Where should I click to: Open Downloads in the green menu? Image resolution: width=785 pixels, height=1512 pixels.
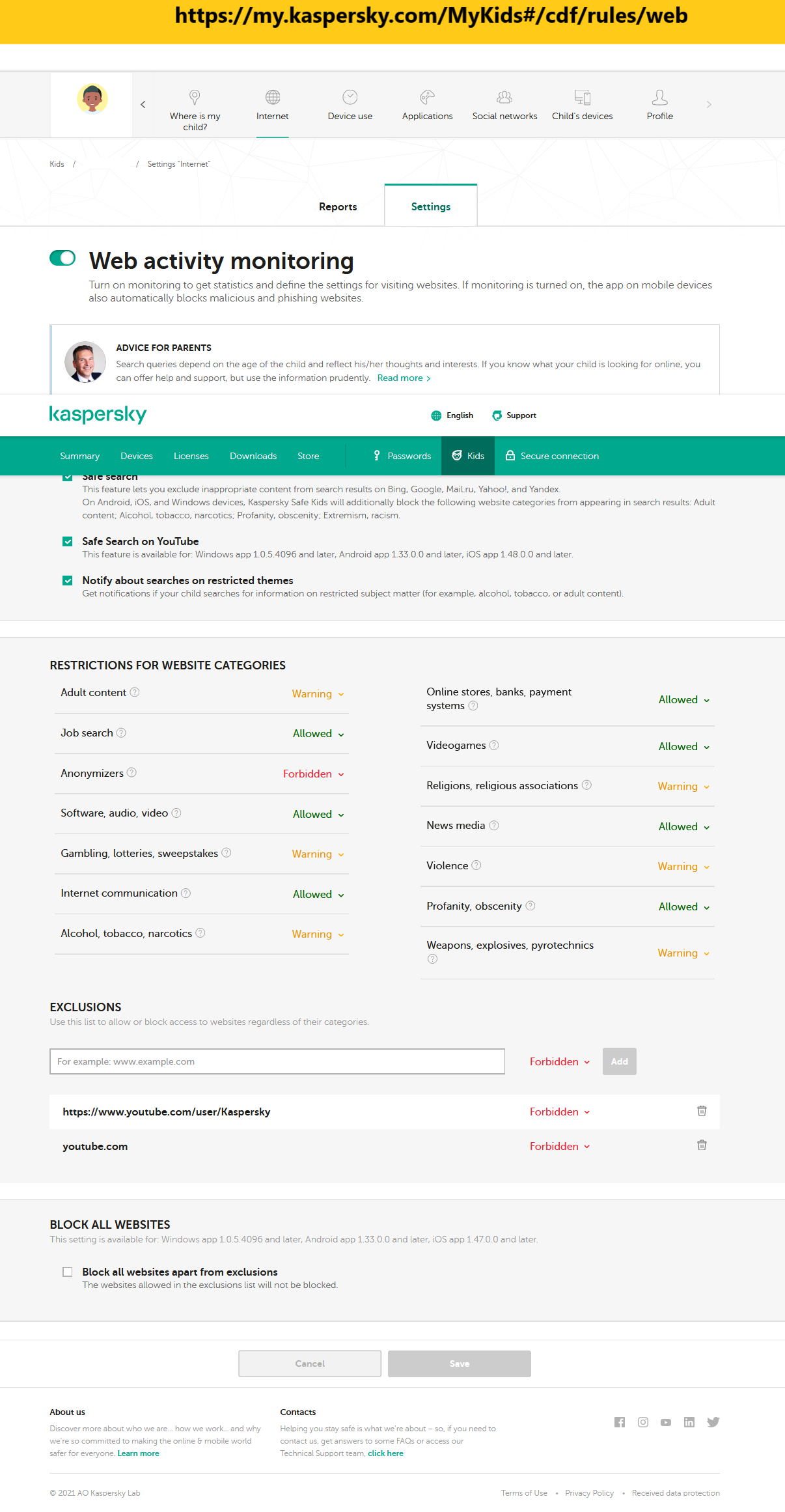[x=253, y=456]
